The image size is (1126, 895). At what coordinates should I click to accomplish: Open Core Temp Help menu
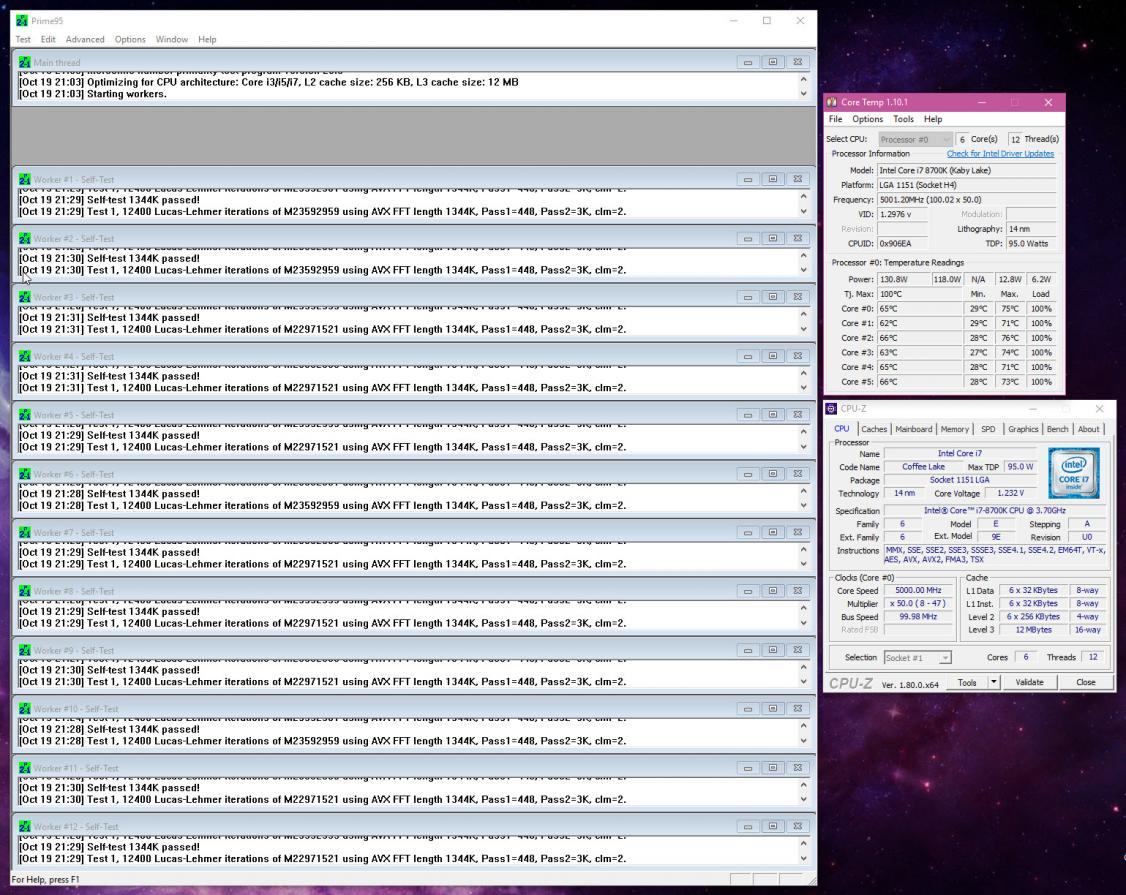point(933,119)
